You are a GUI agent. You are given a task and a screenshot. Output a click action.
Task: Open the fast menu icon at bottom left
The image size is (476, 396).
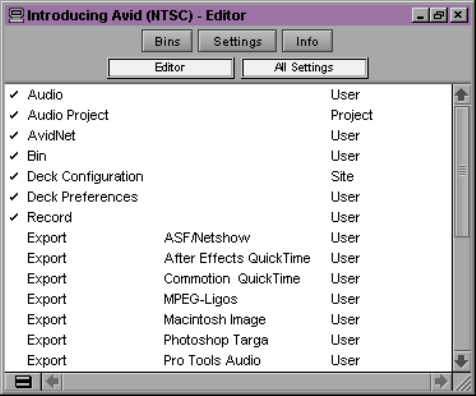pos(23,382)
